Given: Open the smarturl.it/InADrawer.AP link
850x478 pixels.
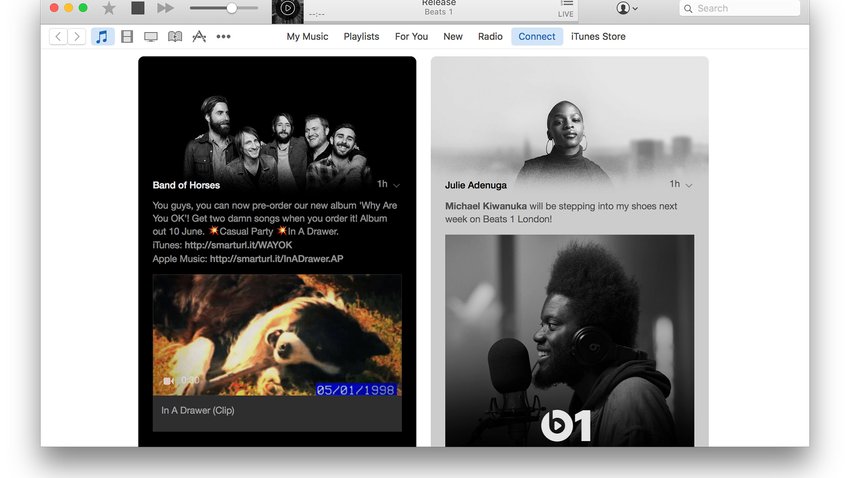Looking at the screenshot, I should pos(276,259).
